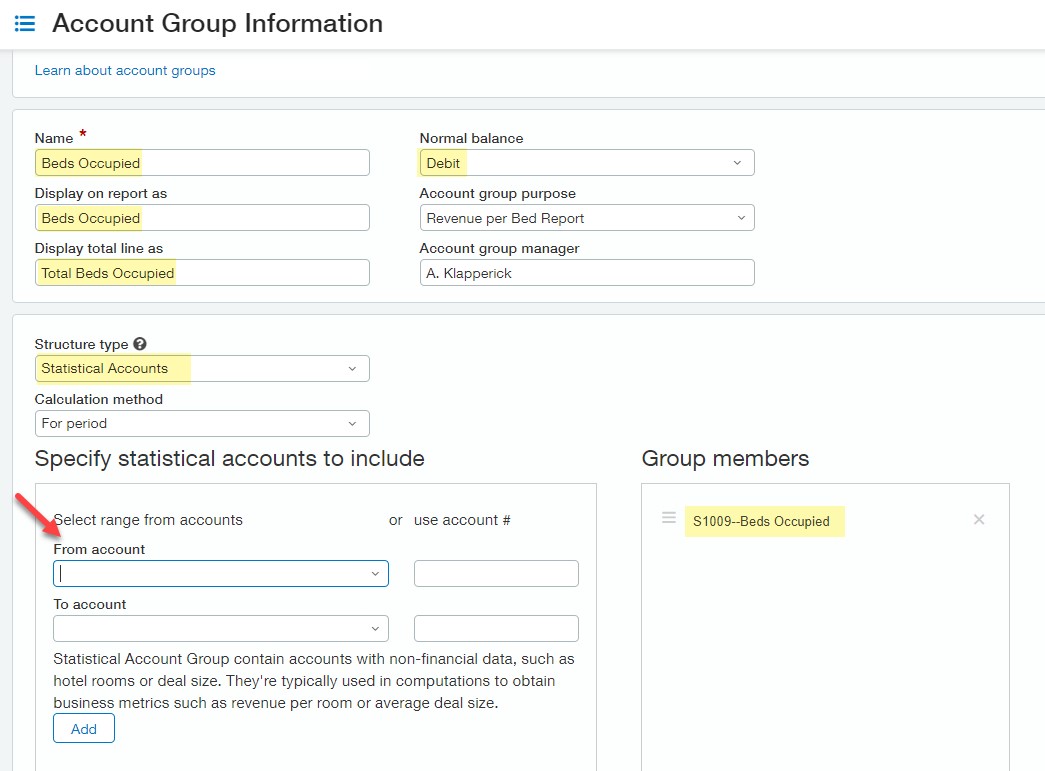This screenshot has width=1045, height=771.
Task: Click the Account Group Information page title
Action: tap(217, 23)
